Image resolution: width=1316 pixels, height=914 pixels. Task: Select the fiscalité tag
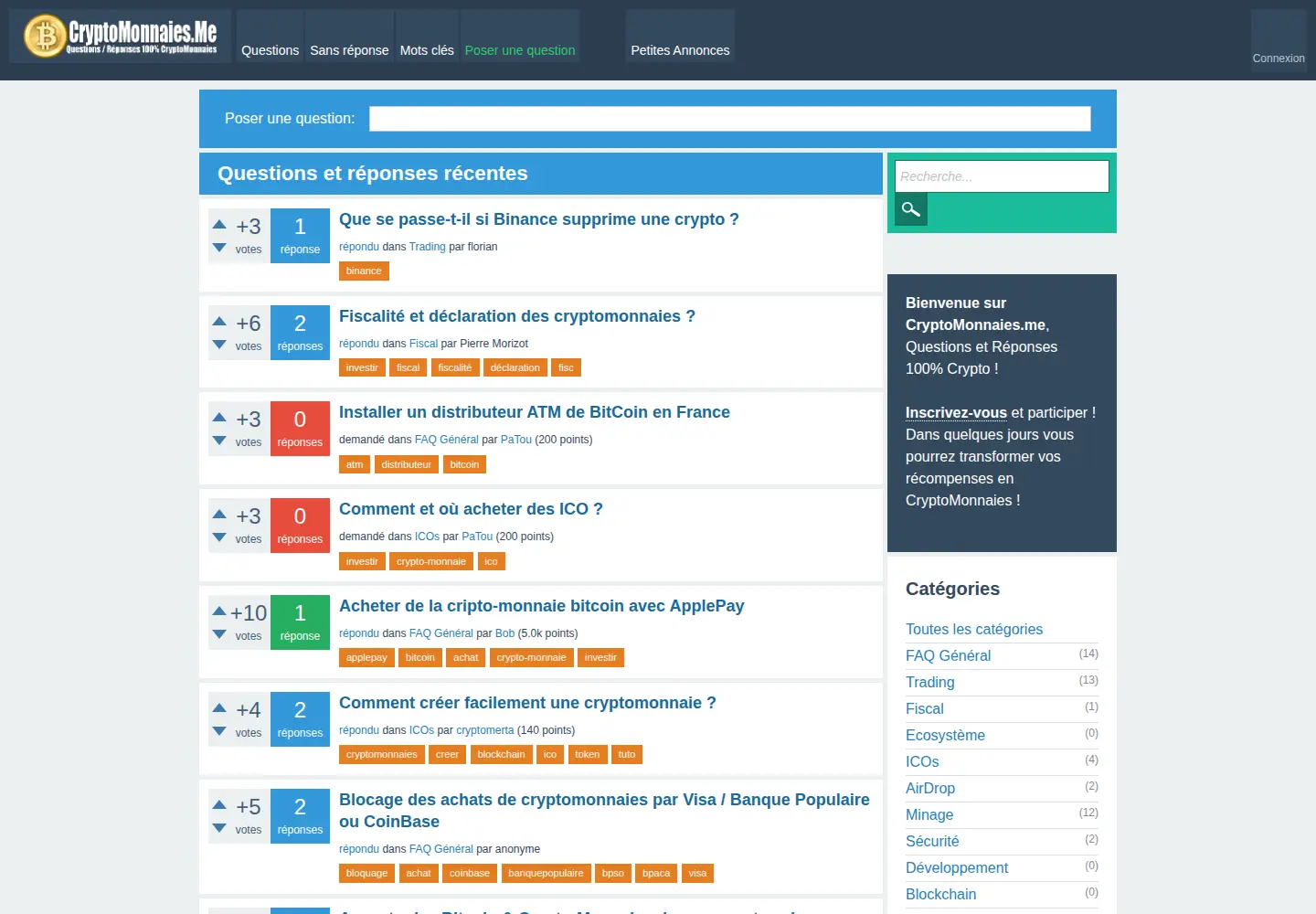[455, 367]
